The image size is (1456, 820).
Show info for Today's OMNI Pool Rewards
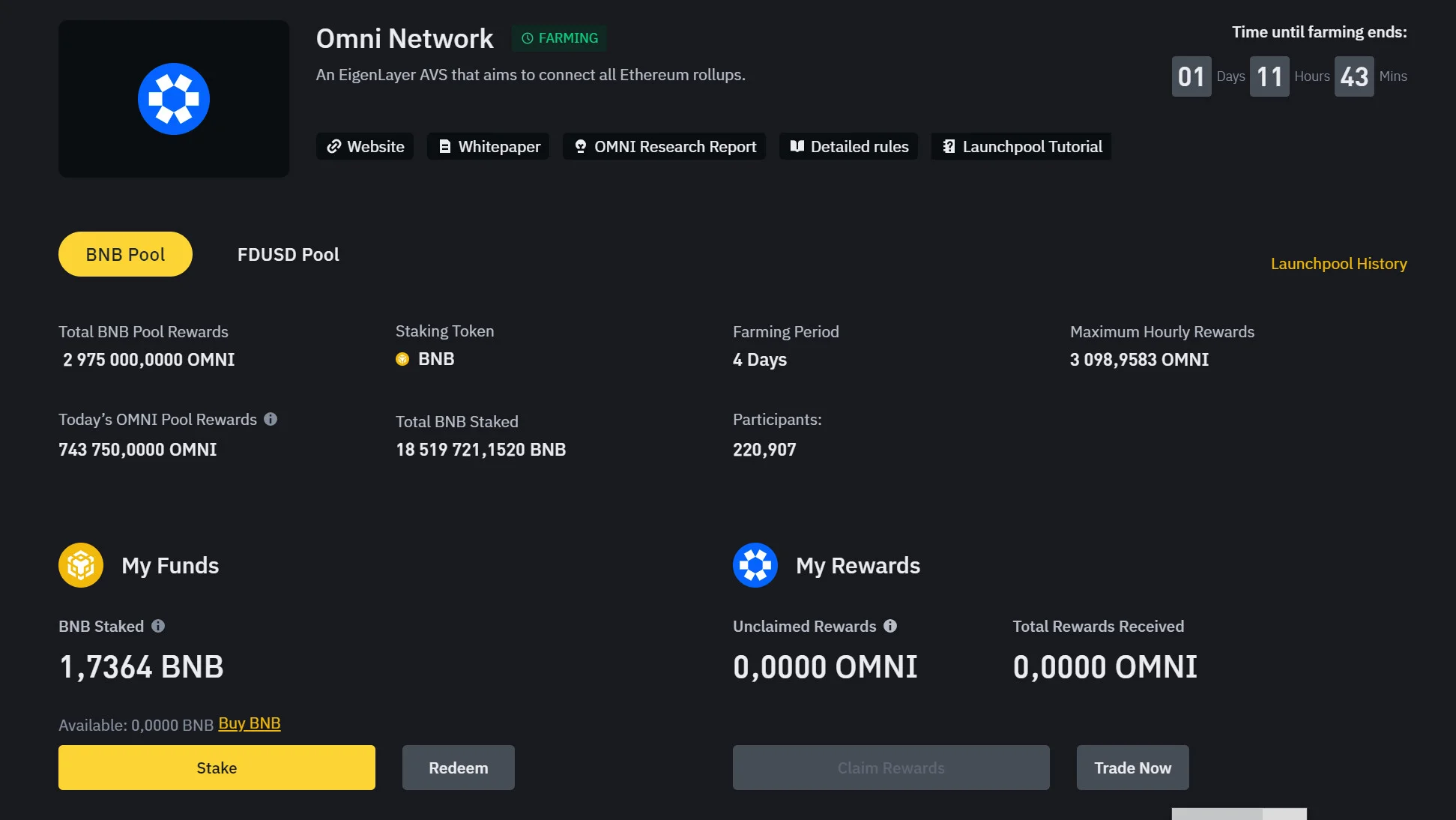pos(271,419)
